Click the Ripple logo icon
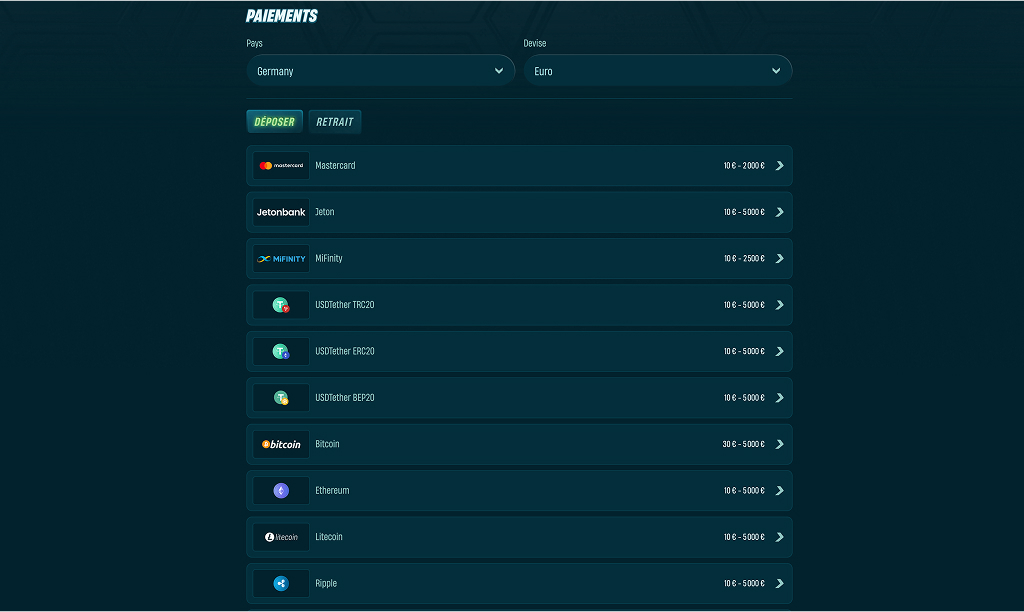 [281, 583]
